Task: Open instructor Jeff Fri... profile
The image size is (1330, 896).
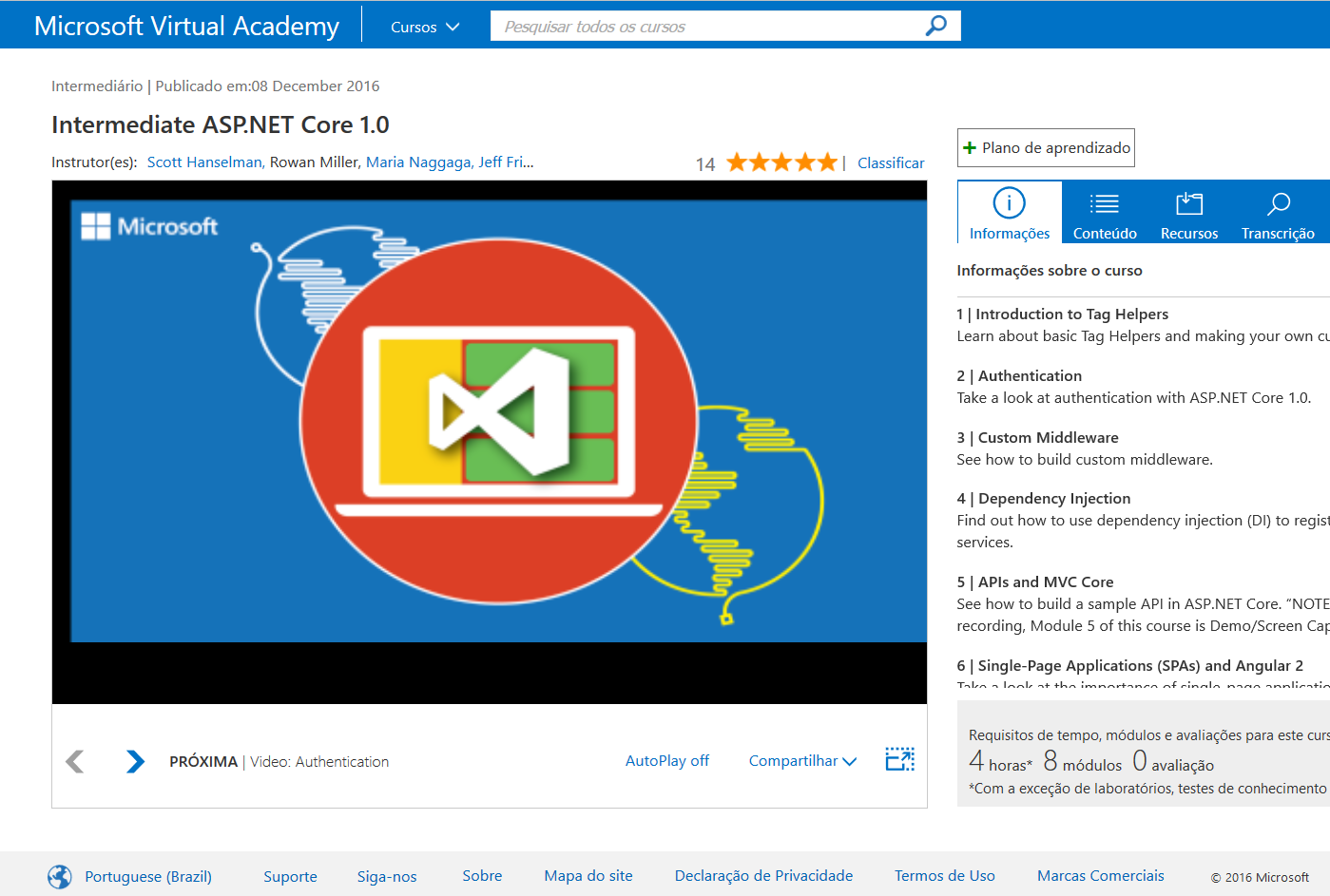Action: point(506,162)
